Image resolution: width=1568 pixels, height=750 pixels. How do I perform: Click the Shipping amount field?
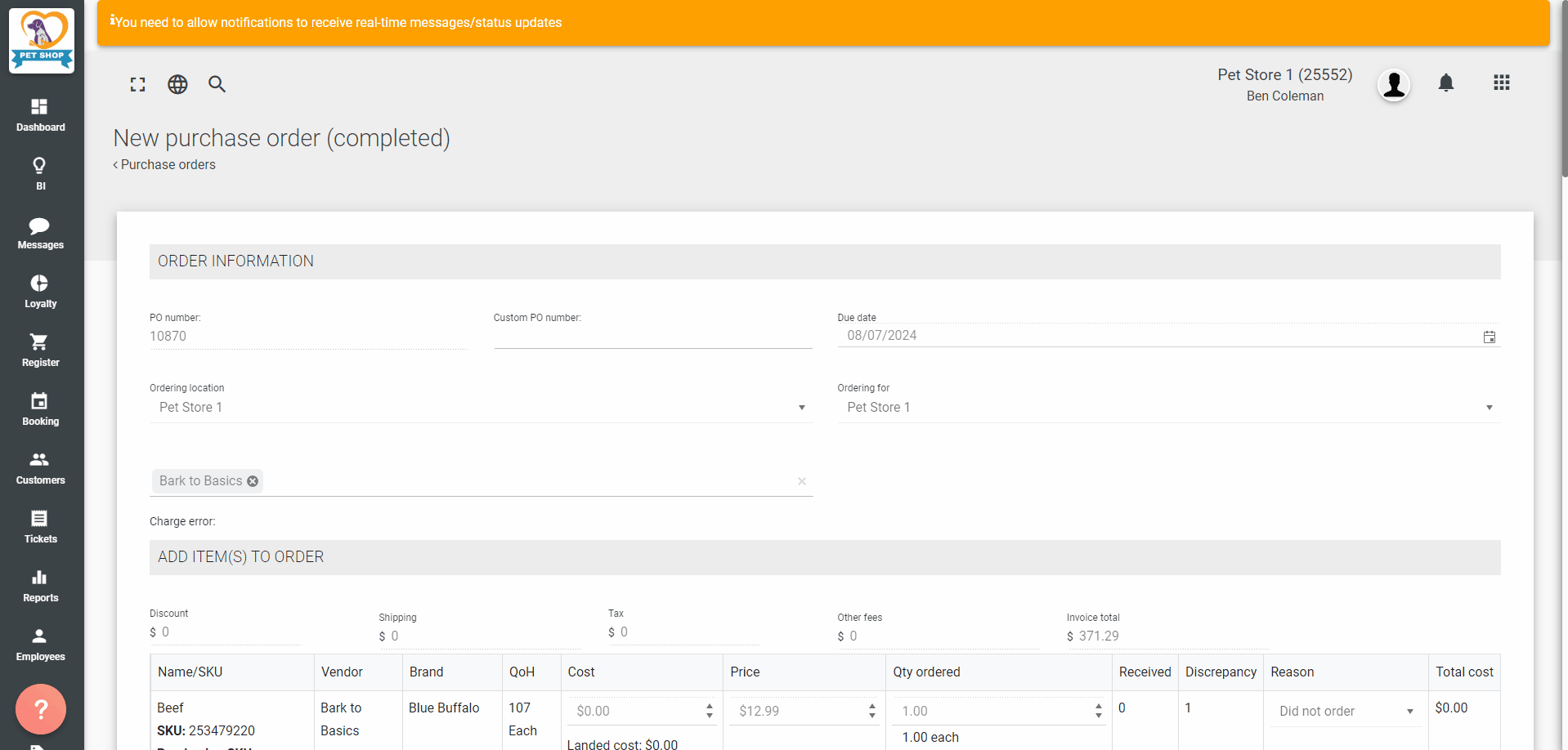485,636
